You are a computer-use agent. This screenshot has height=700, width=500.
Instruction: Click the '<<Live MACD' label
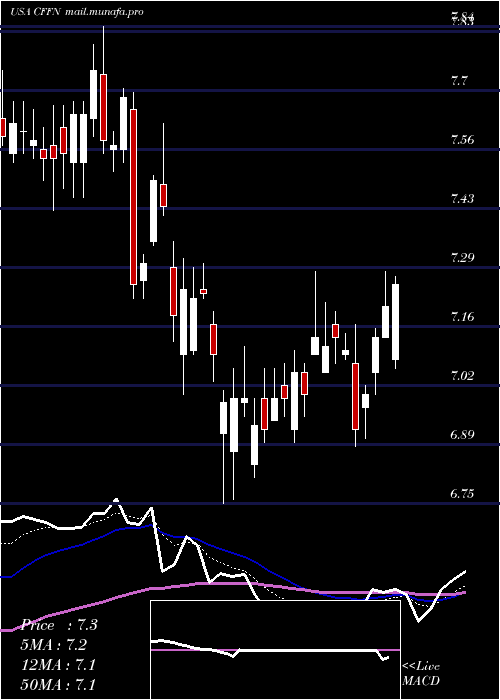click(x=421, y=674)
